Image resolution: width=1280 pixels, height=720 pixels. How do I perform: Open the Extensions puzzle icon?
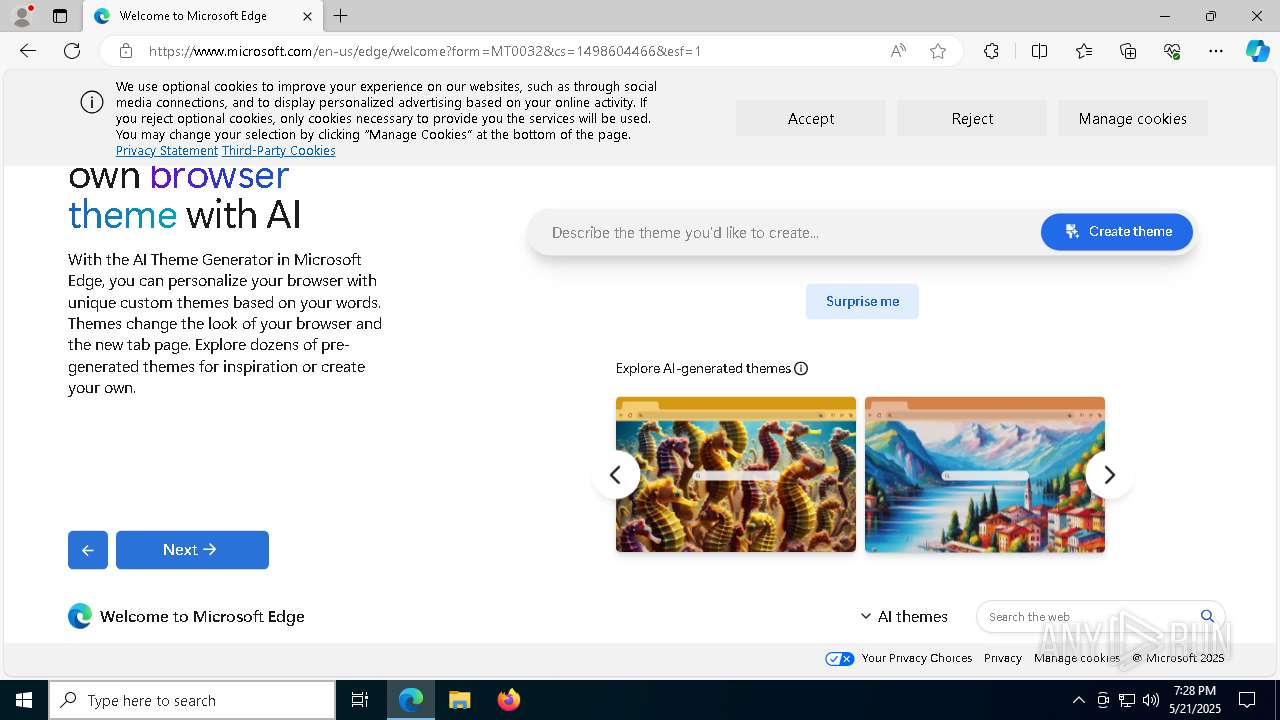[991, 51]
